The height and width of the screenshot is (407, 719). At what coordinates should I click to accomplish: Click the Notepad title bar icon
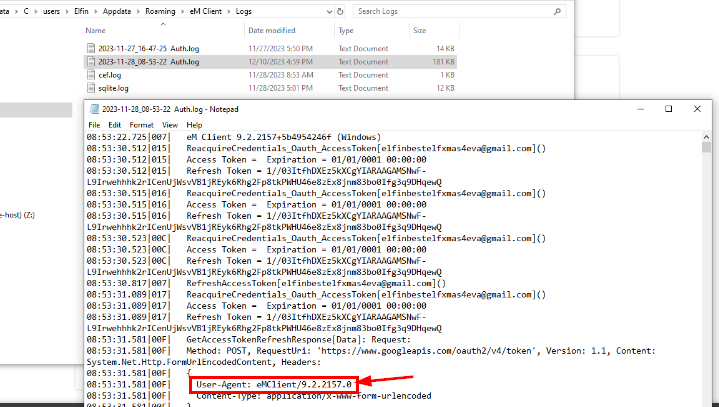[94, 109]
